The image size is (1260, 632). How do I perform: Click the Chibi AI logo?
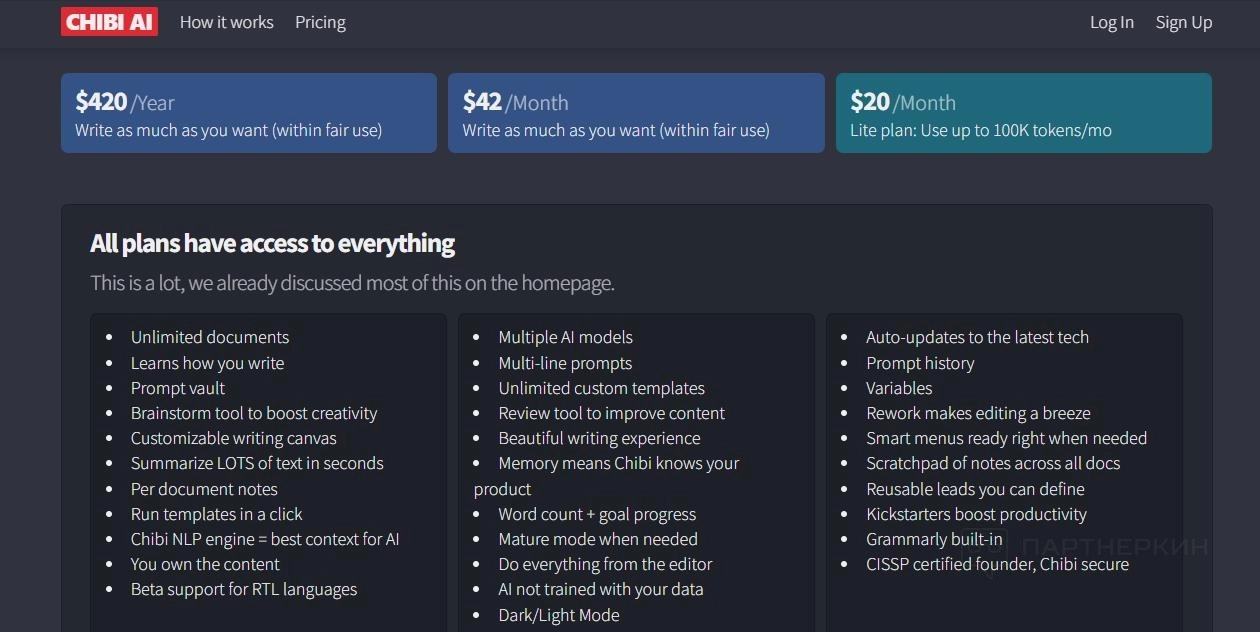(109, 22)
